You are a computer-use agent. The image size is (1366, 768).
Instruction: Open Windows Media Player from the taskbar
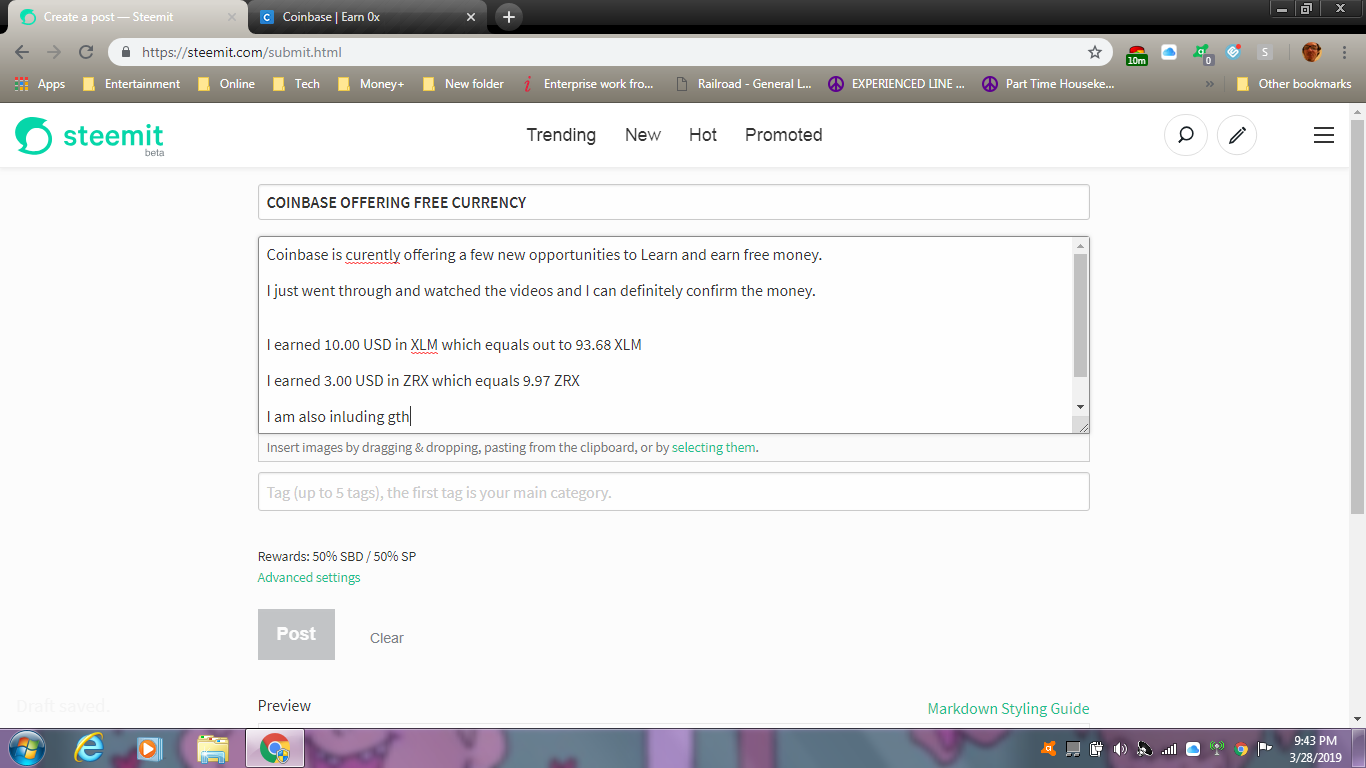[x=149, y=748]
